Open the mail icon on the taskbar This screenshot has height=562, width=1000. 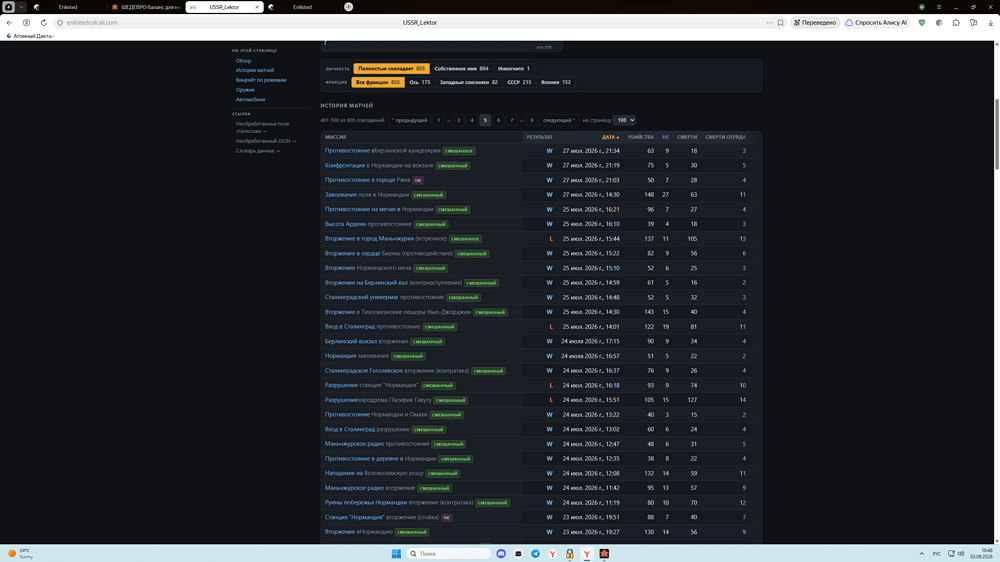[518, 554]
